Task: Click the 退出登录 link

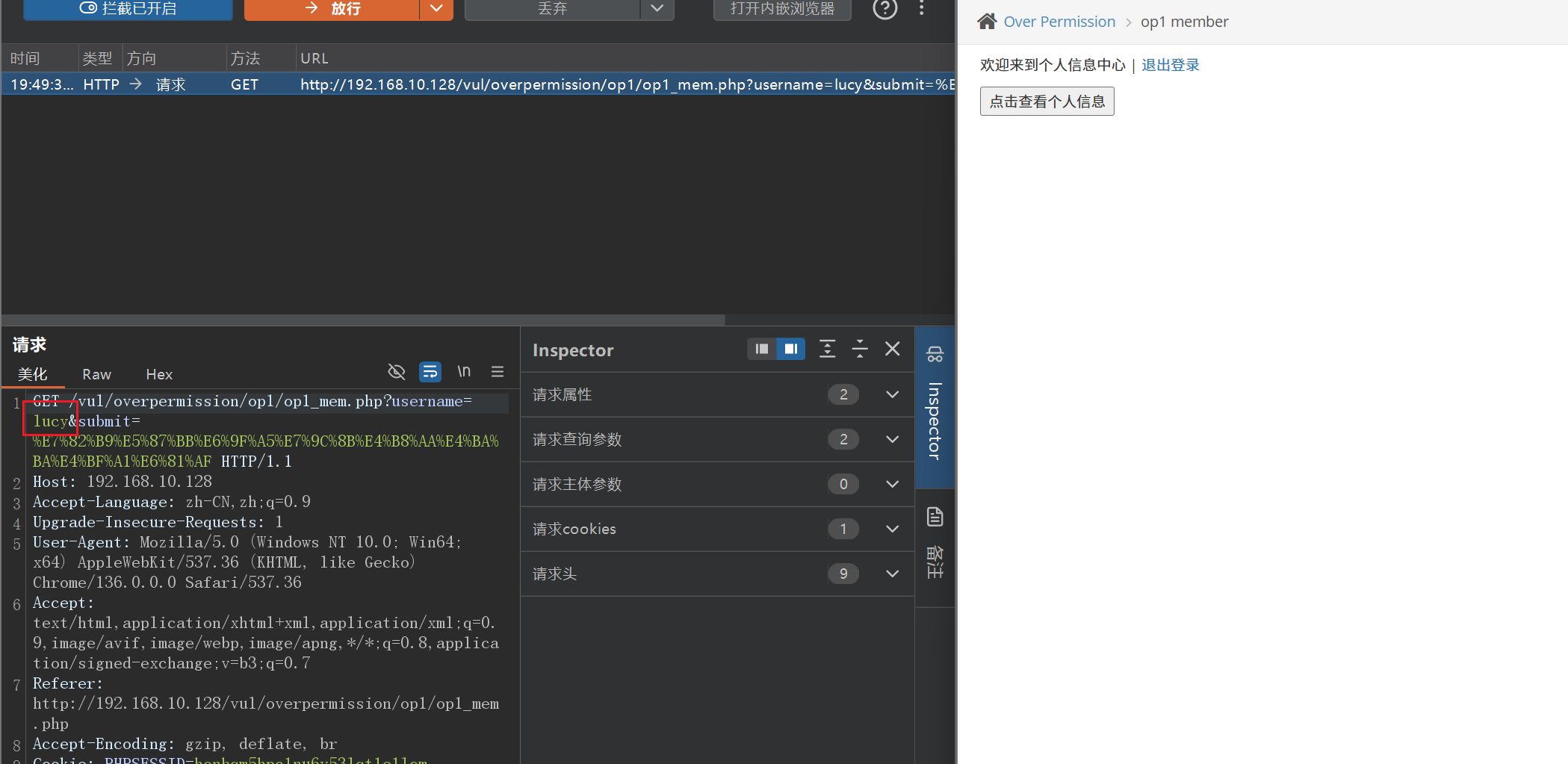Action: tap(1170, 65)
